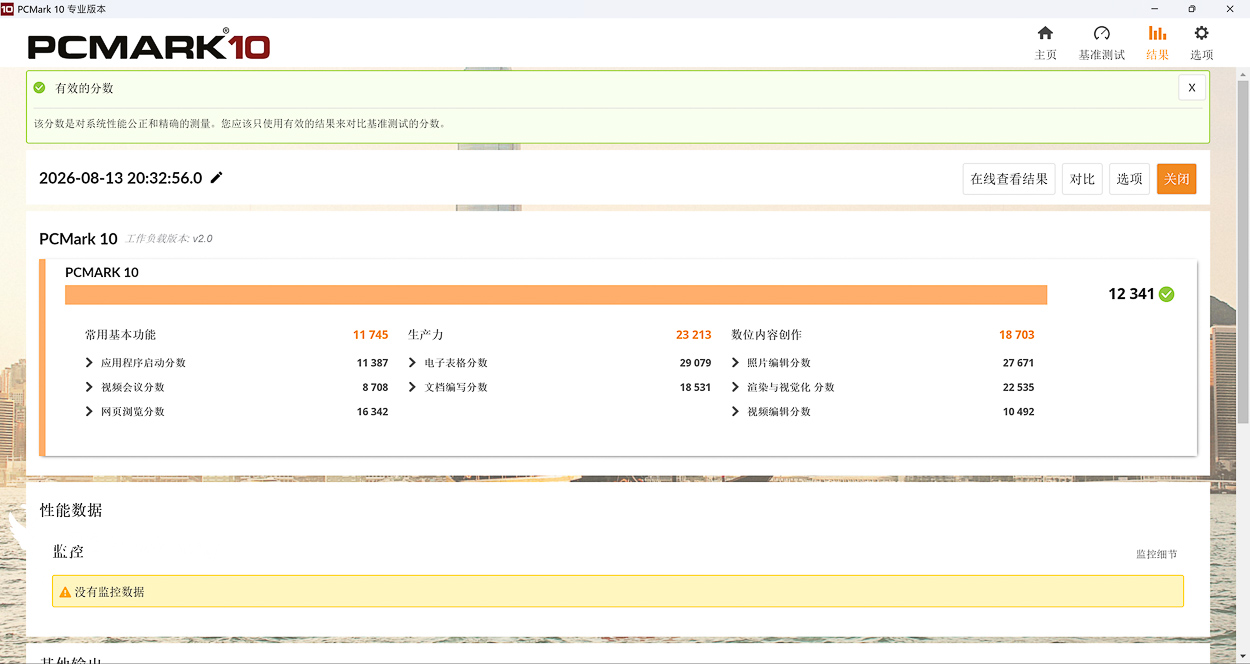Click the value 16 342

click(x=372, y=412)
